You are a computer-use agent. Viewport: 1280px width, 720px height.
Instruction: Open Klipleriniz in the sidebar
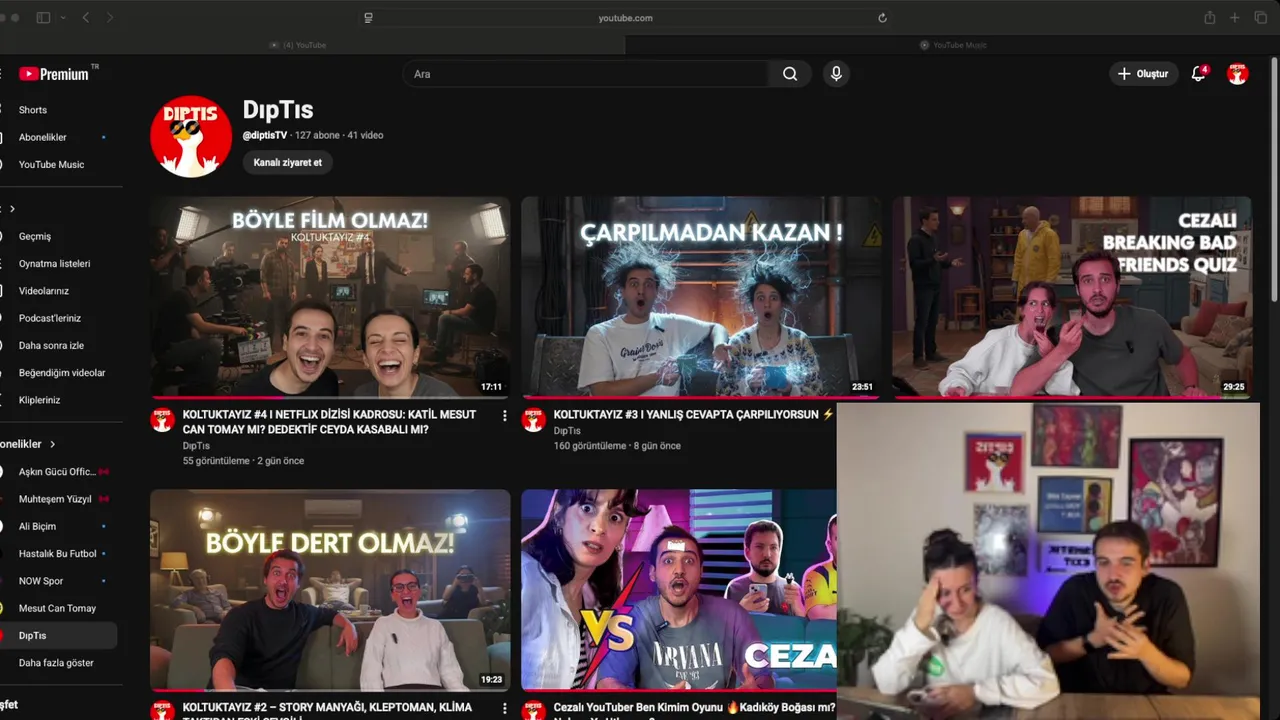point(40,400)
